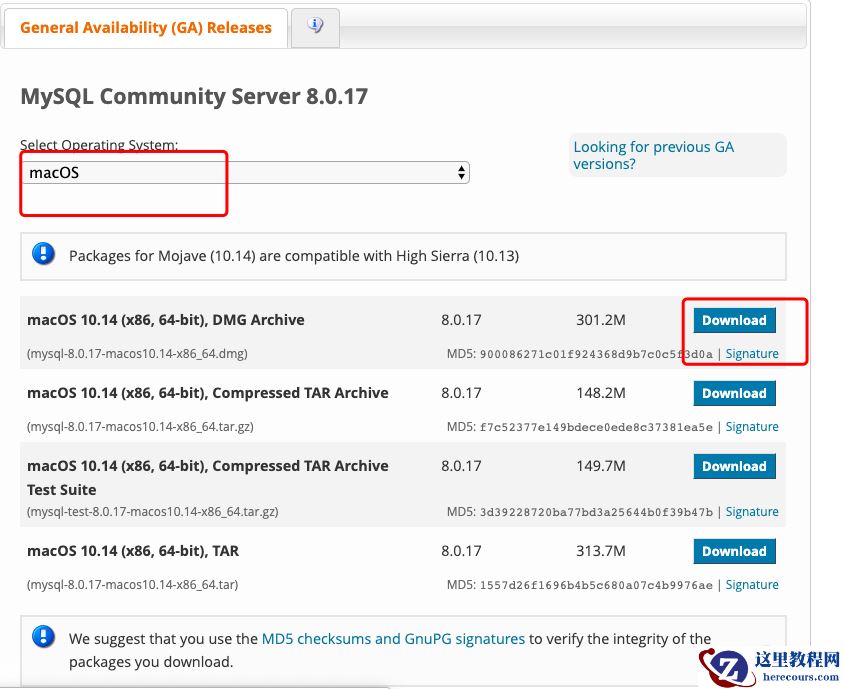Download the 313.7M TAR package
This screenshot has height=689, width=845.
click(734, 552)
